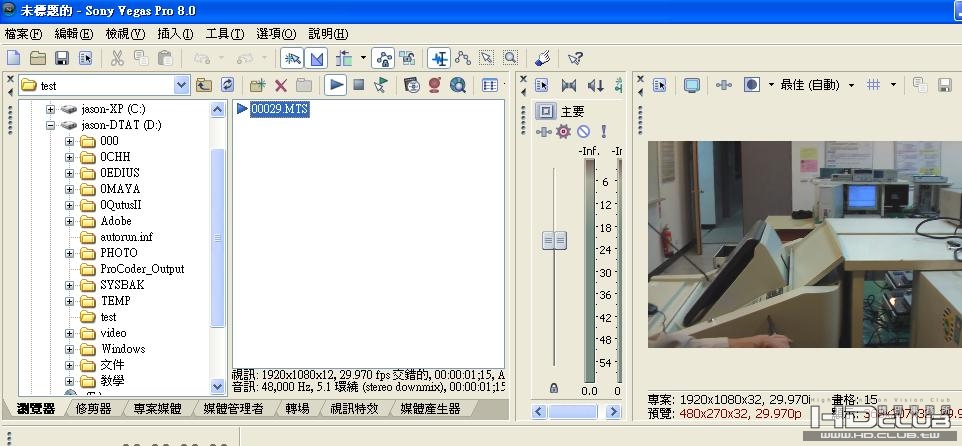Switch to the 視訊特效 tab
The image size is (962, 446).
[355, 409]
